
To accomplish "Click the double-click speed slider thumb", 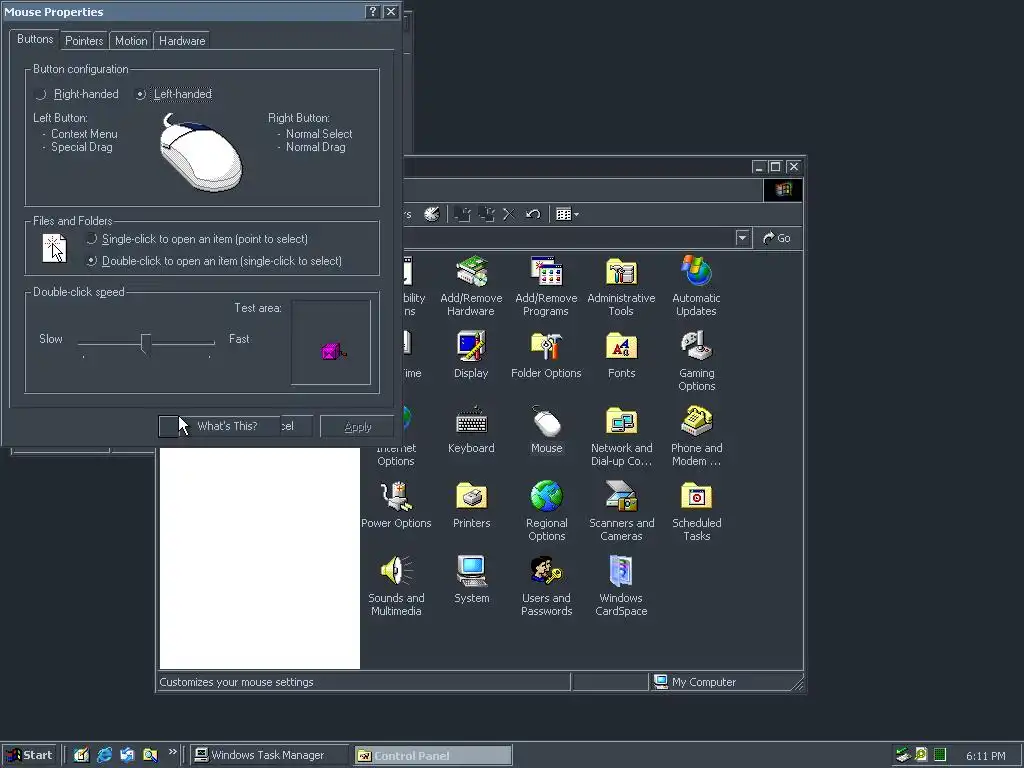I will click(146, 344).
